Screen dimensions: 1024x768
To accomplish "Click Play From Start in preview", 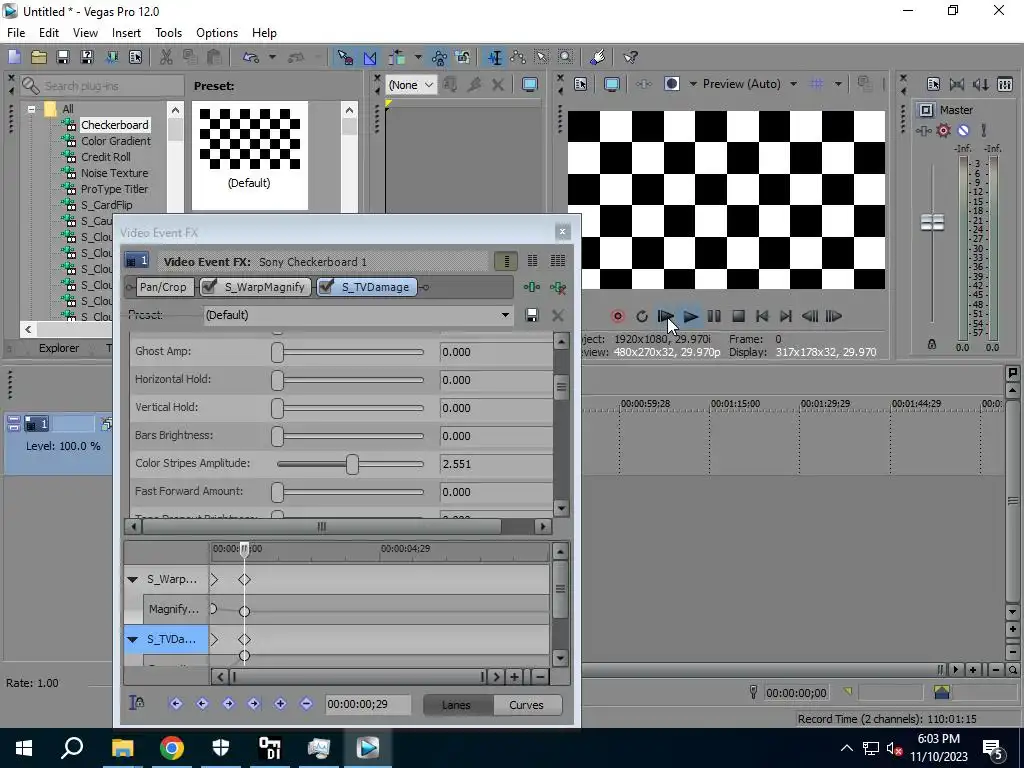I will pos(665,316).
